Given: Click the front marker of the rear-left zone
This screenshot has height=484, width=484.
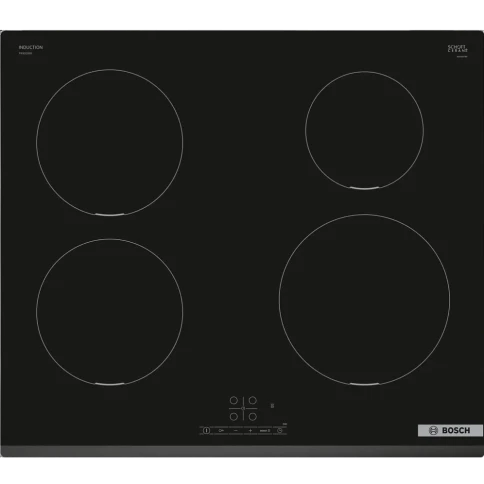Looking at the screenshot, I should click(x=110, y=215).
